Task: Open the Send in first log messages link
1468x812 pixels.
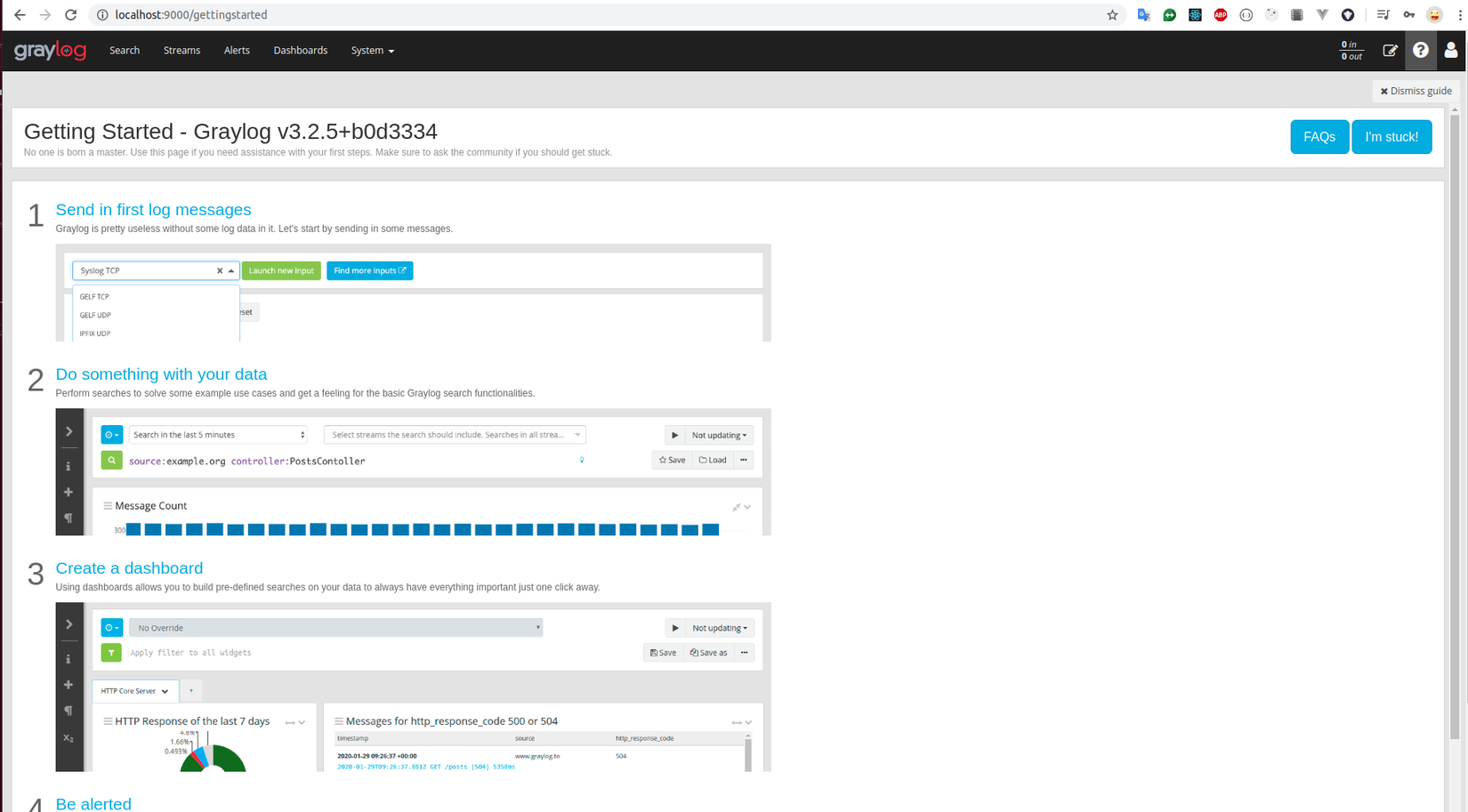Action: coord(153,210)
